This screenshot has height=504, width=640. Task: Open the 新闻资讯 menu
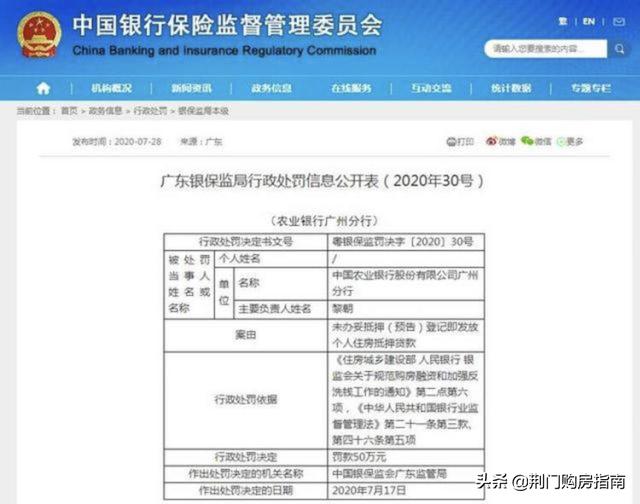[191, 88]
